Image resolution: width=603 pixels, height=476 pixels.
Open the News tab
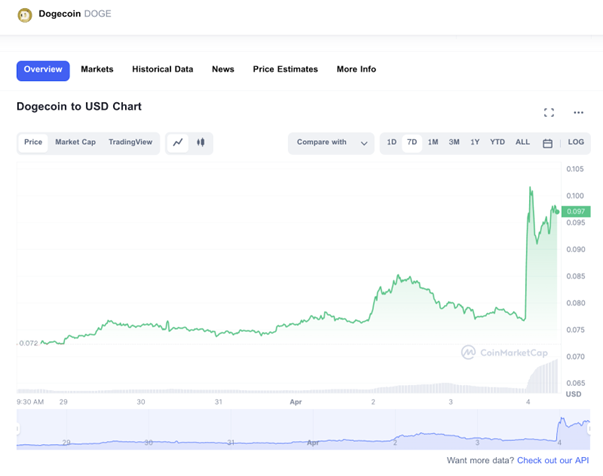(x=223, y=69)
